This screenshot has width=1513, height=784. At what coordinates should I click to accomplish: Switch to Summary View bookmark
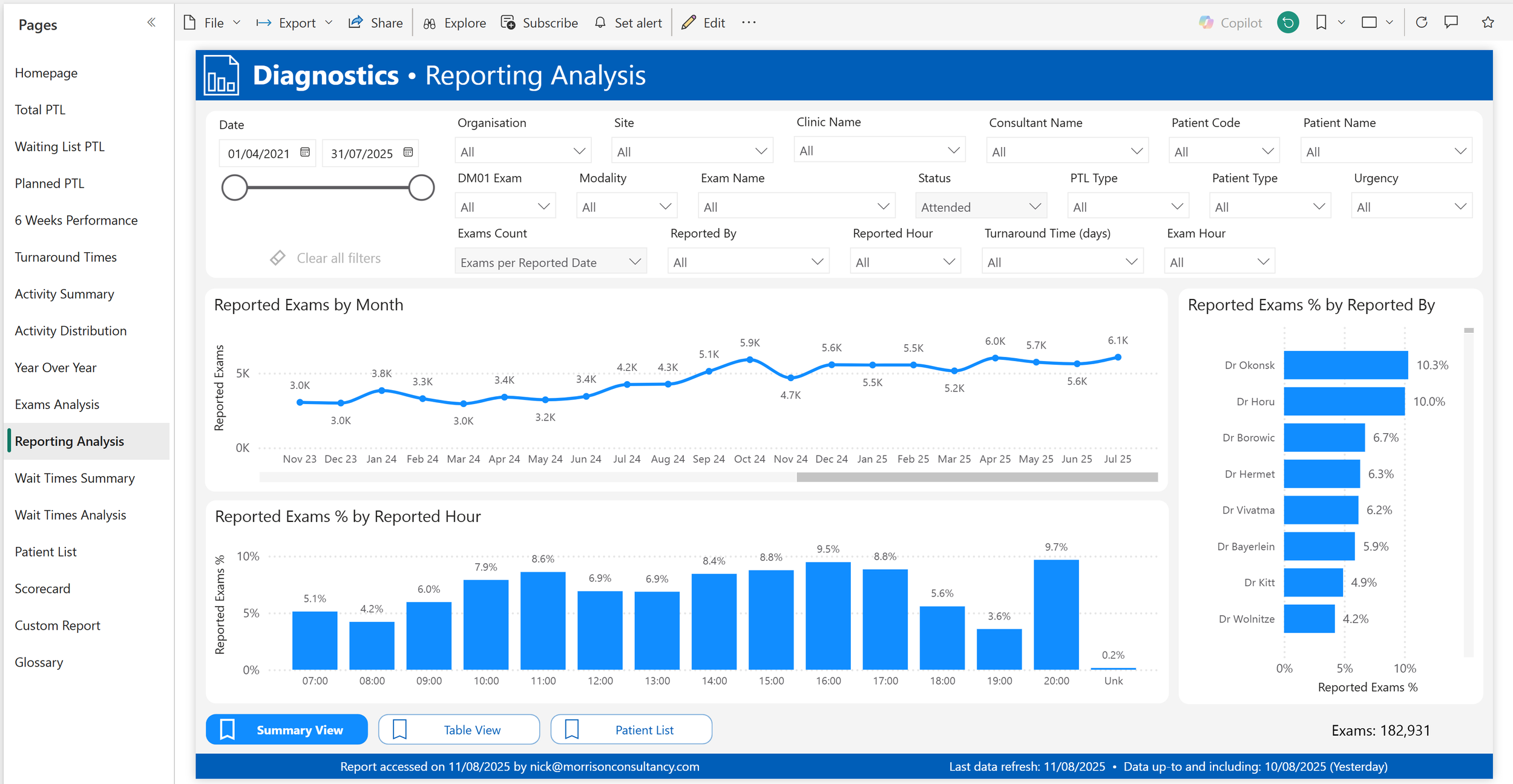point(287,730)
